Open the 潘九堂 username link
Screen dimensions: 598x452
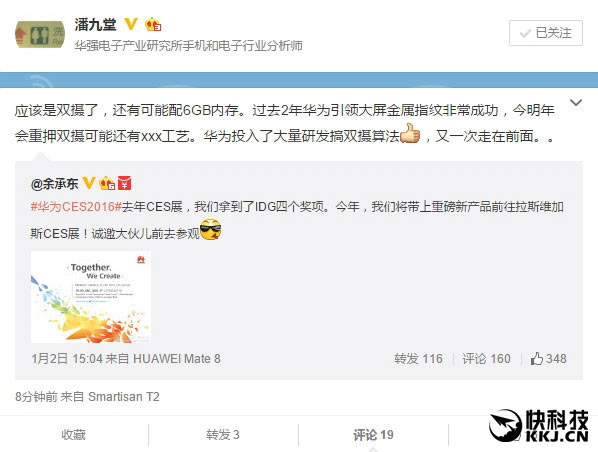point(95,25)
